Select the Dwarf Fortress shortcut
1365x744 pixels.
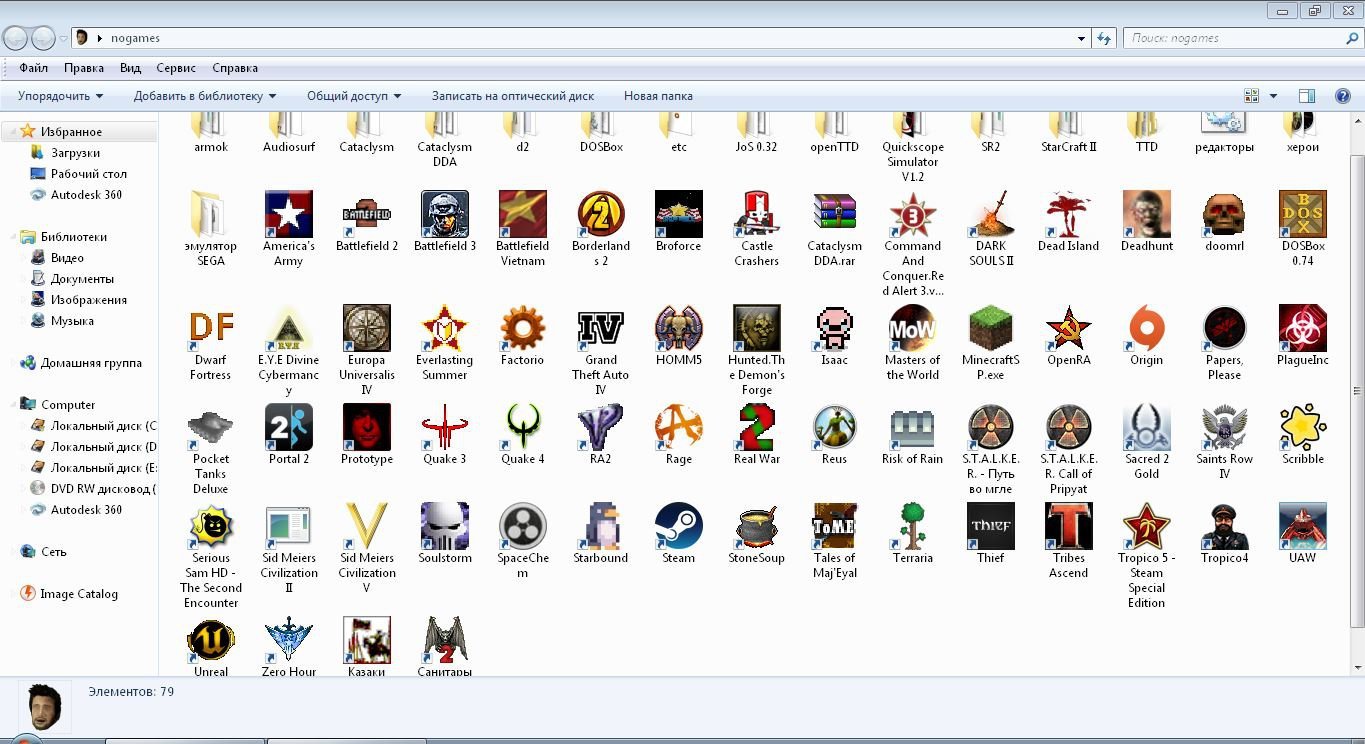click(x=210, y=329)
